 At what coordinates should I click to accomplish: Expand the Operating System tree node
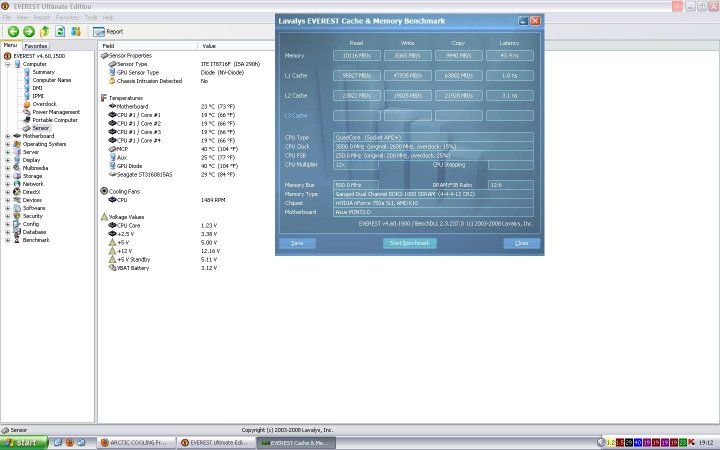point(8,144)
